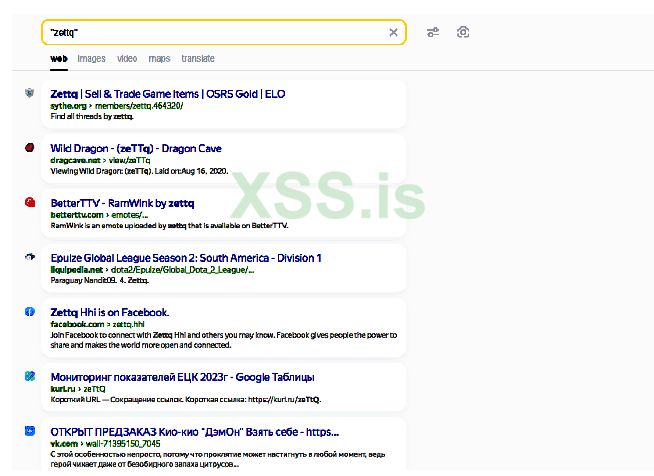Click kurl.ru zeTtQ URL
The image size is (654, 476).
tap(78, 389)
